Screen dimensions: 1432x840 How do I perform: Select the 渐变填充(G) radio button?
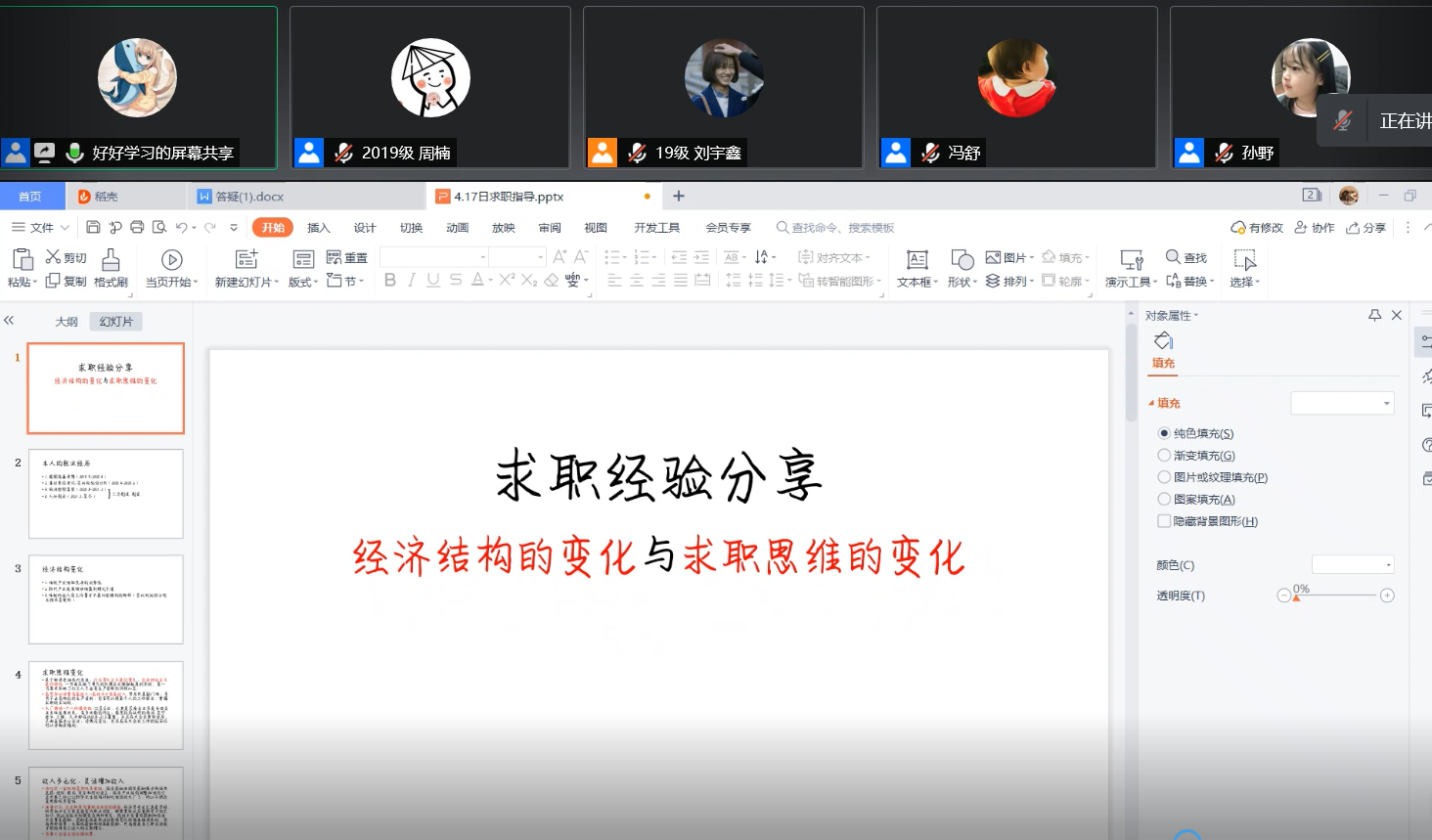tap(1164, 456)
